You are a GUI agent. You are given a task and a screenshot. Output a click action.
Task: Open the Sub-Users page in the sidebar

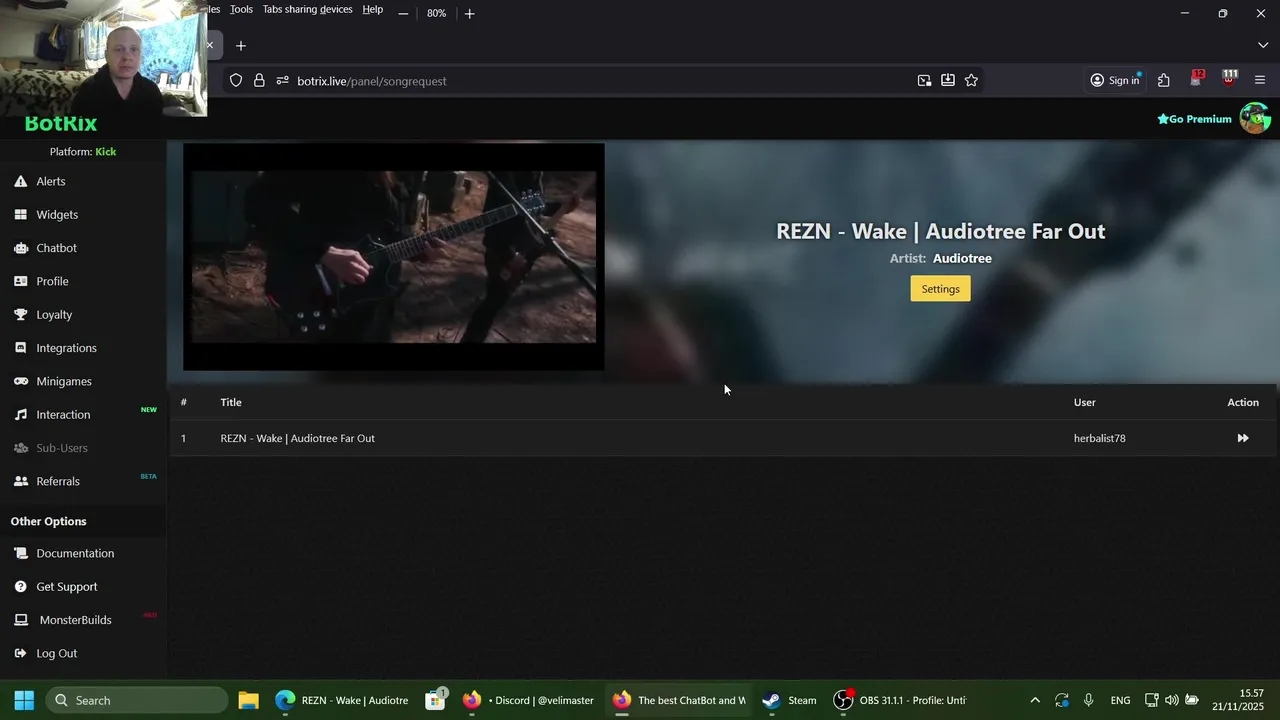click(62, 448)
